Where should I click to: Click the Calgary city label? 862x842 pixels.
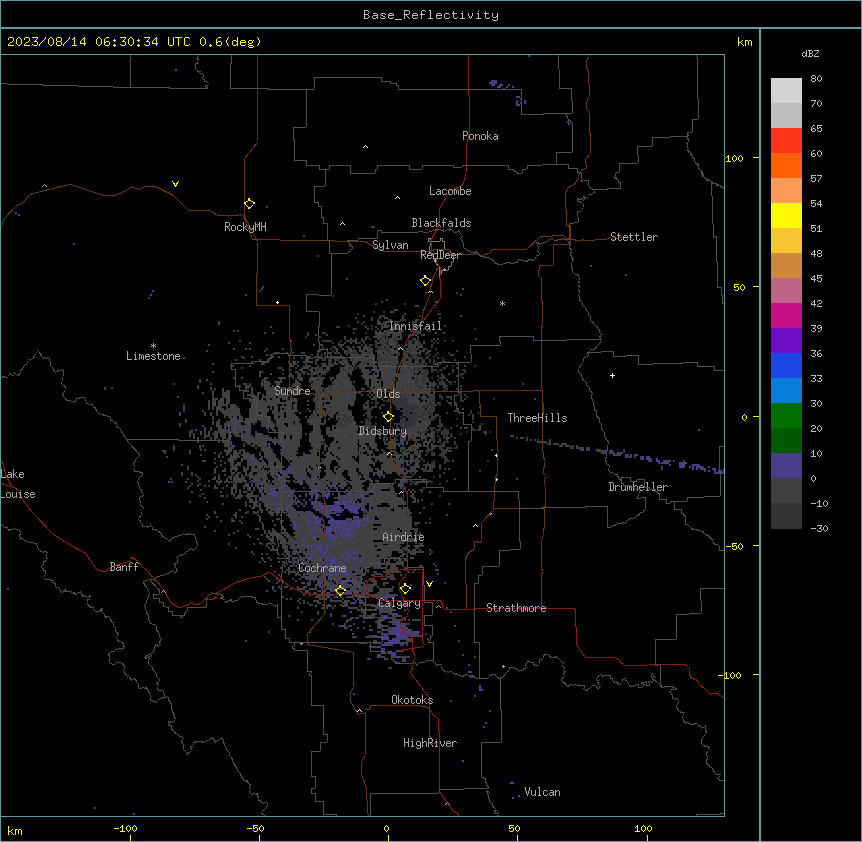399,603
